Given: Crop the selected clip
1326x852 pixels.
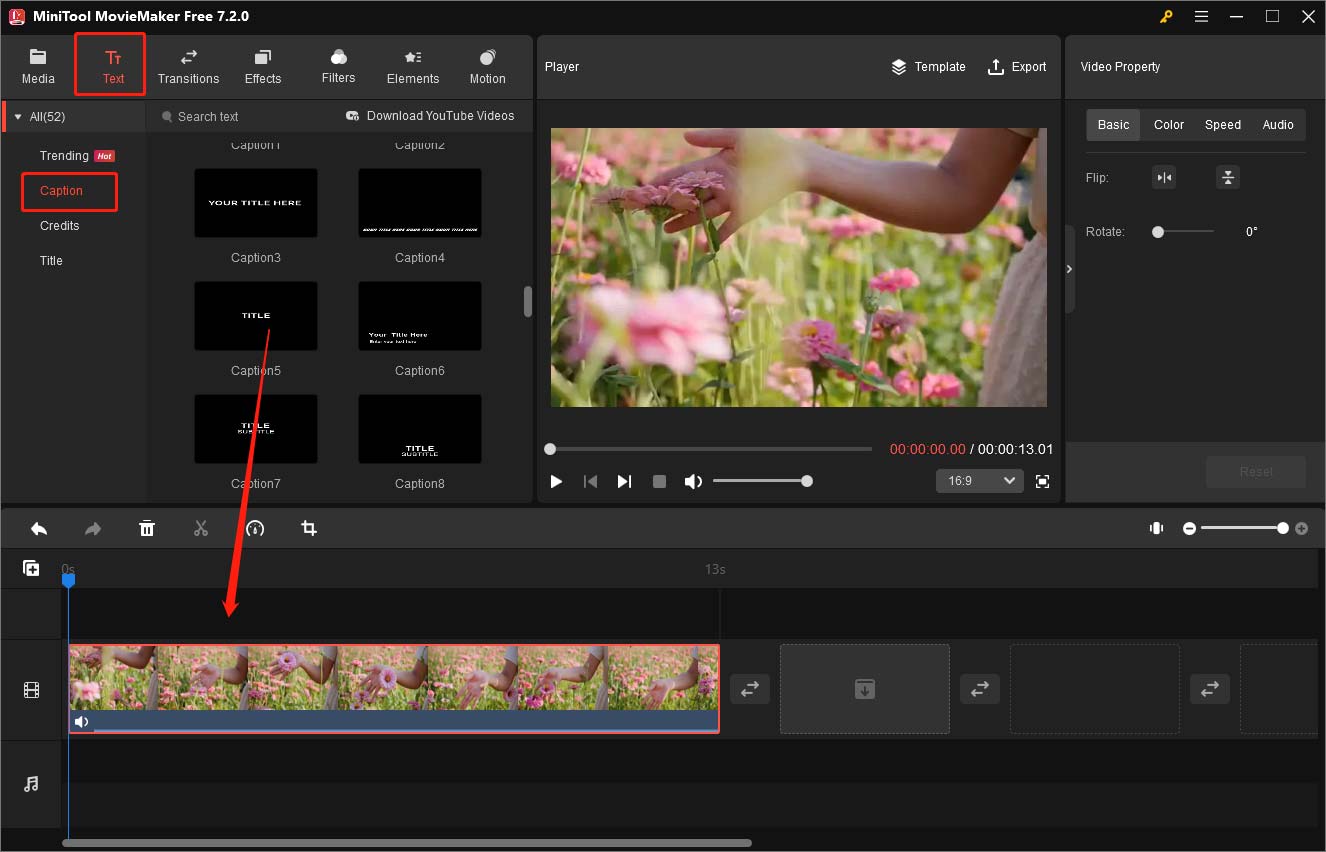Looking at the screenshot, I should 309,528.
